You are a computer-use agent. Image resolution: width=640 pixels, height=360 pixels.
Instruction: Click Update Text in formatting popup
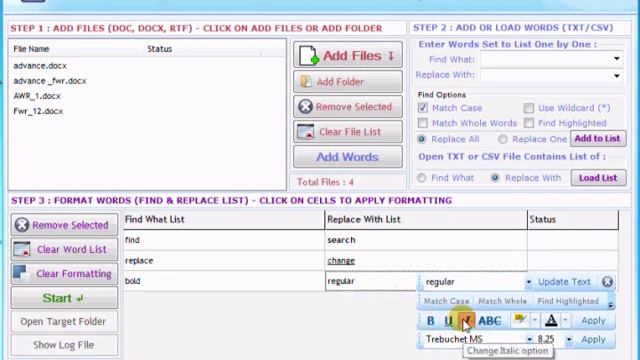564,282
